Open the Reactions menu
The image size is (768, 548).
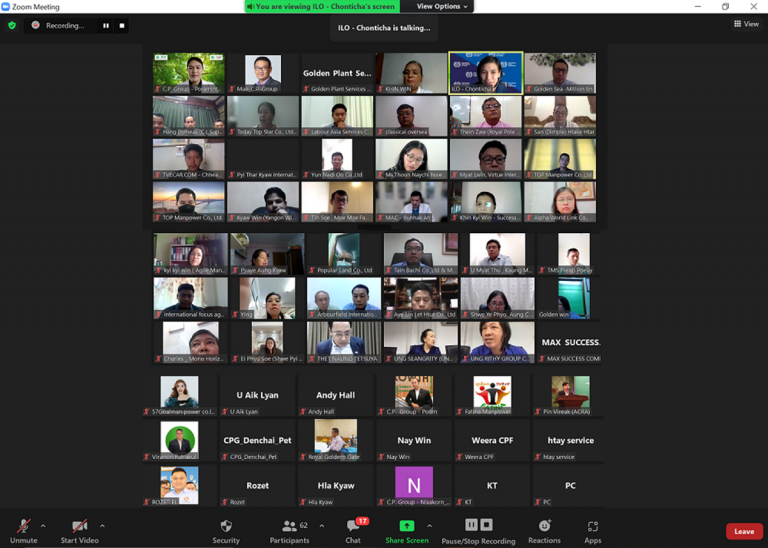click(x=545, y=530)
